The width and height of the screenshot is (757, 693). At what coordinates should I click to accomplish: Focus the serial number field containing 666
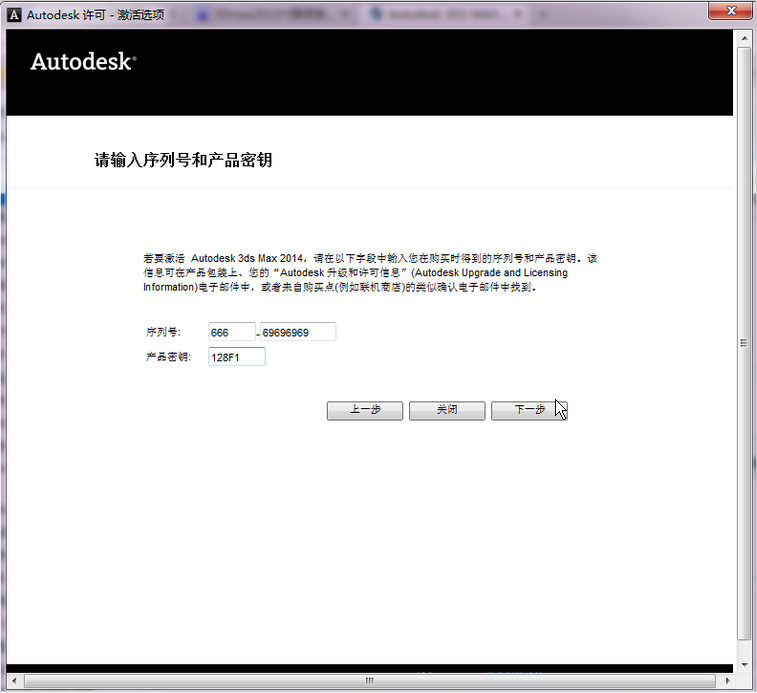[232, 332]
